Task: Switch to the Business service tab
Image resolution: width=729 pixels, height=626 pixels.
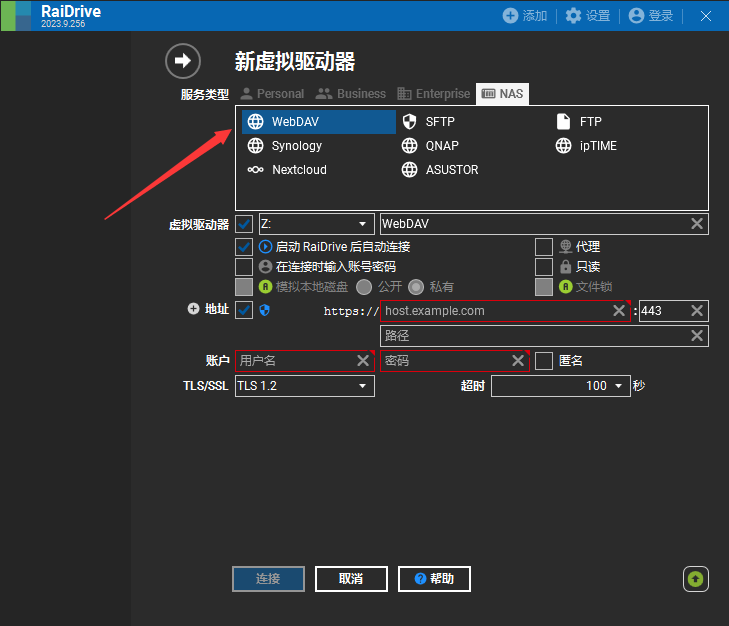Action: coord(351,94)
